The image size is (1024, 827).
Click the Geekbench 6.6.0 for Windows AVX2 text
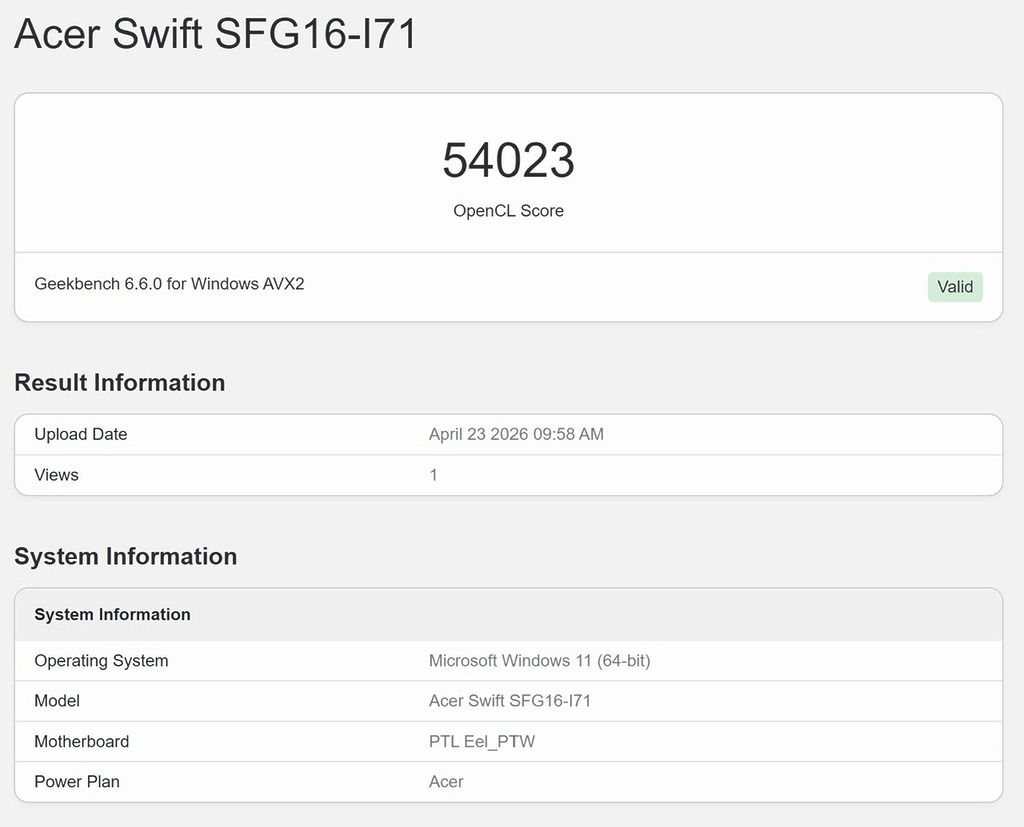168,284
